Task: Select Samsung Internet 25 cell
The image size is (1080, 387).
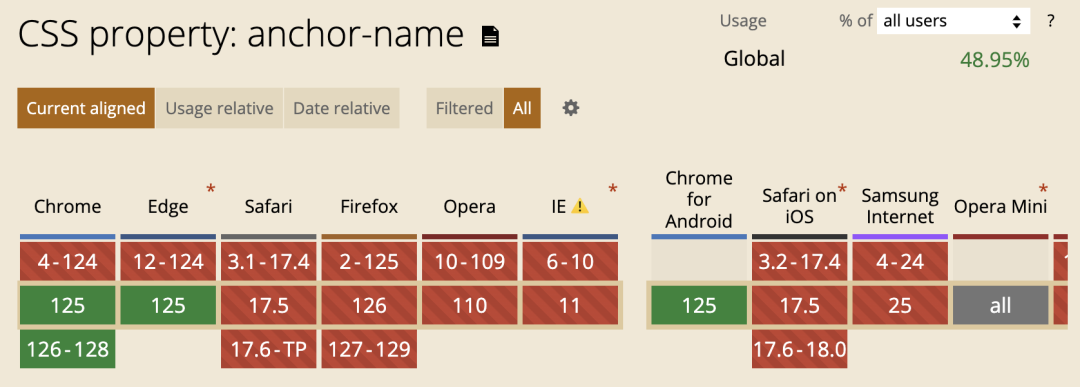Action: [x=900, y=305]
